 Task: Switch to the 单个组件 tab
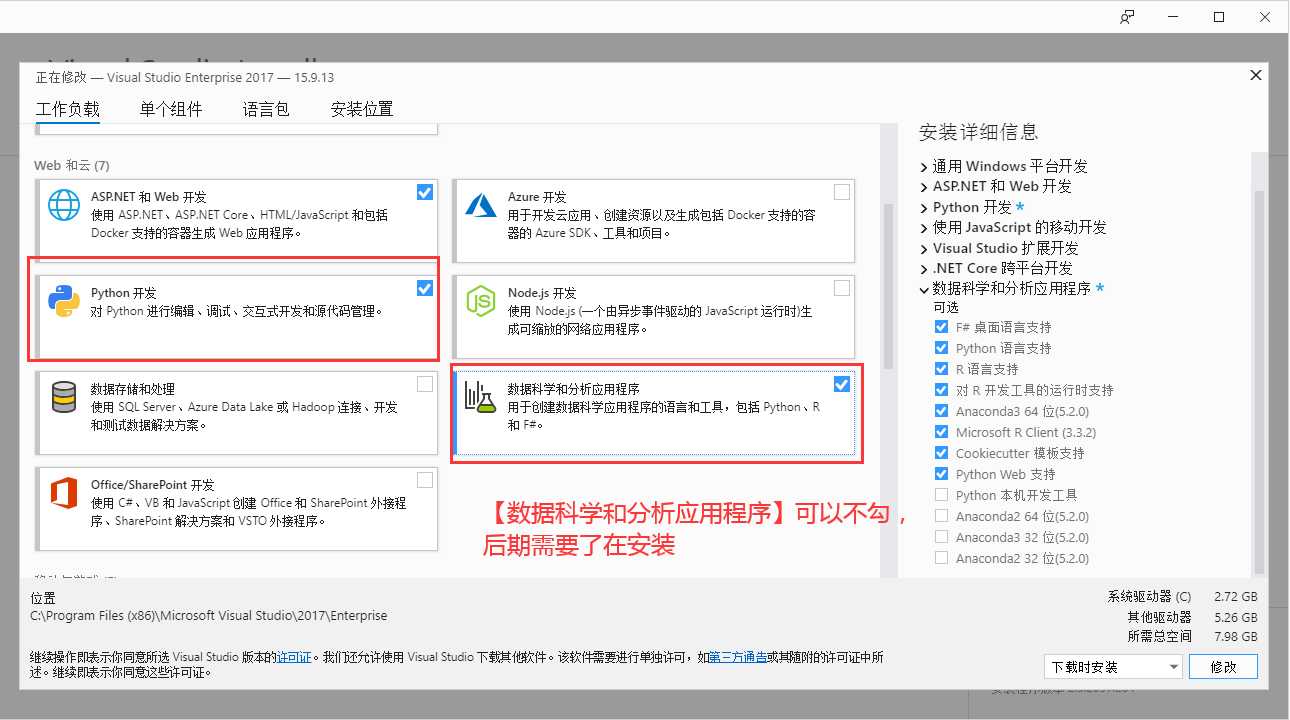(x=171, y=109)
